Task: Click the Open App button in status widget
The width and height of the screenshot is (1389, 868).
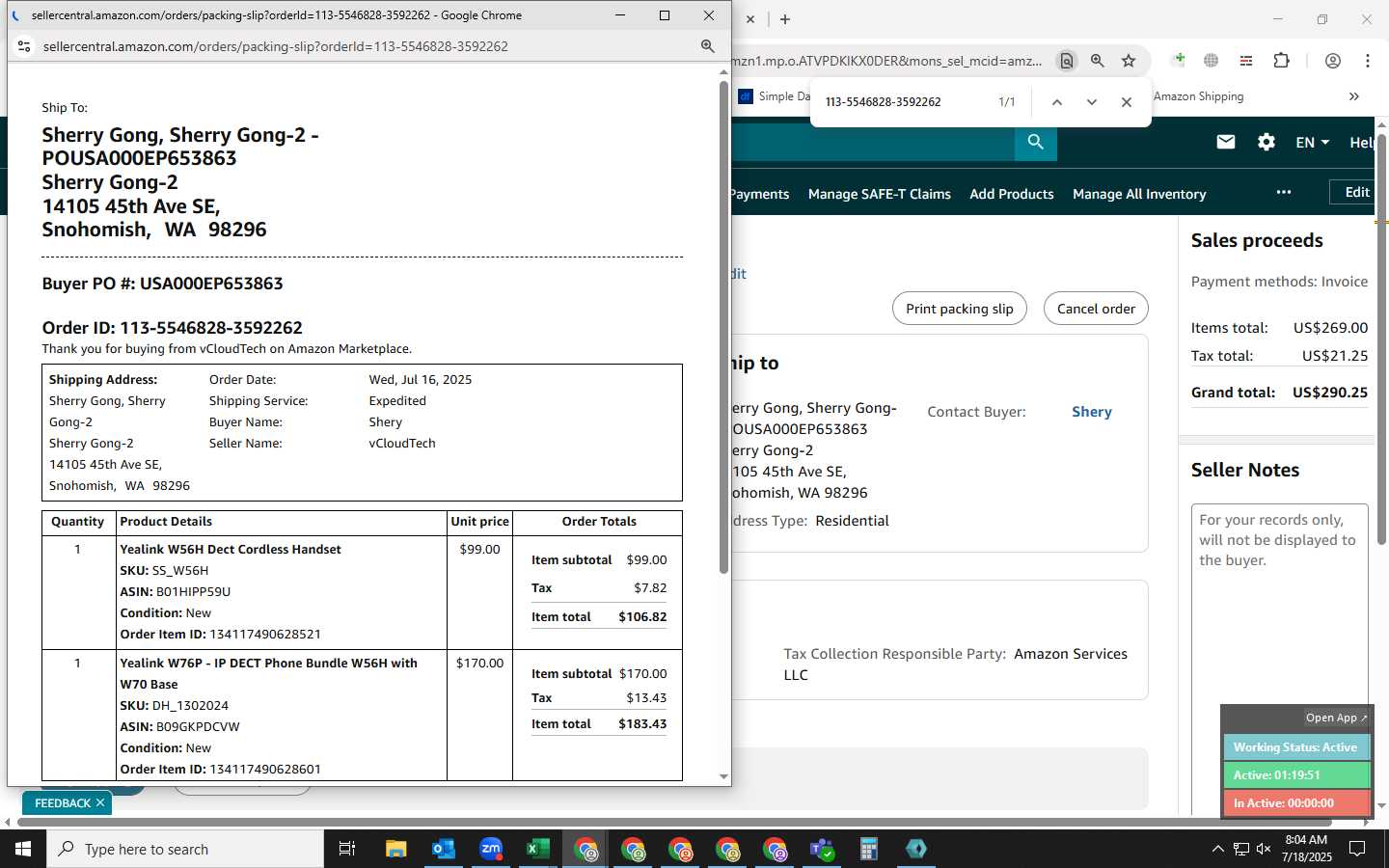Action: pos(1336,718)
